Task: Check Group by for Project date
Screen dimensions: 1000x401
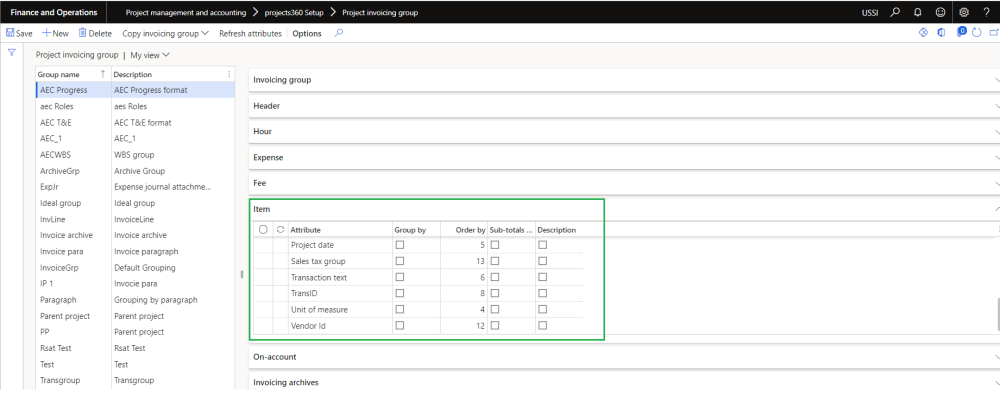Action: coord(400,244)
